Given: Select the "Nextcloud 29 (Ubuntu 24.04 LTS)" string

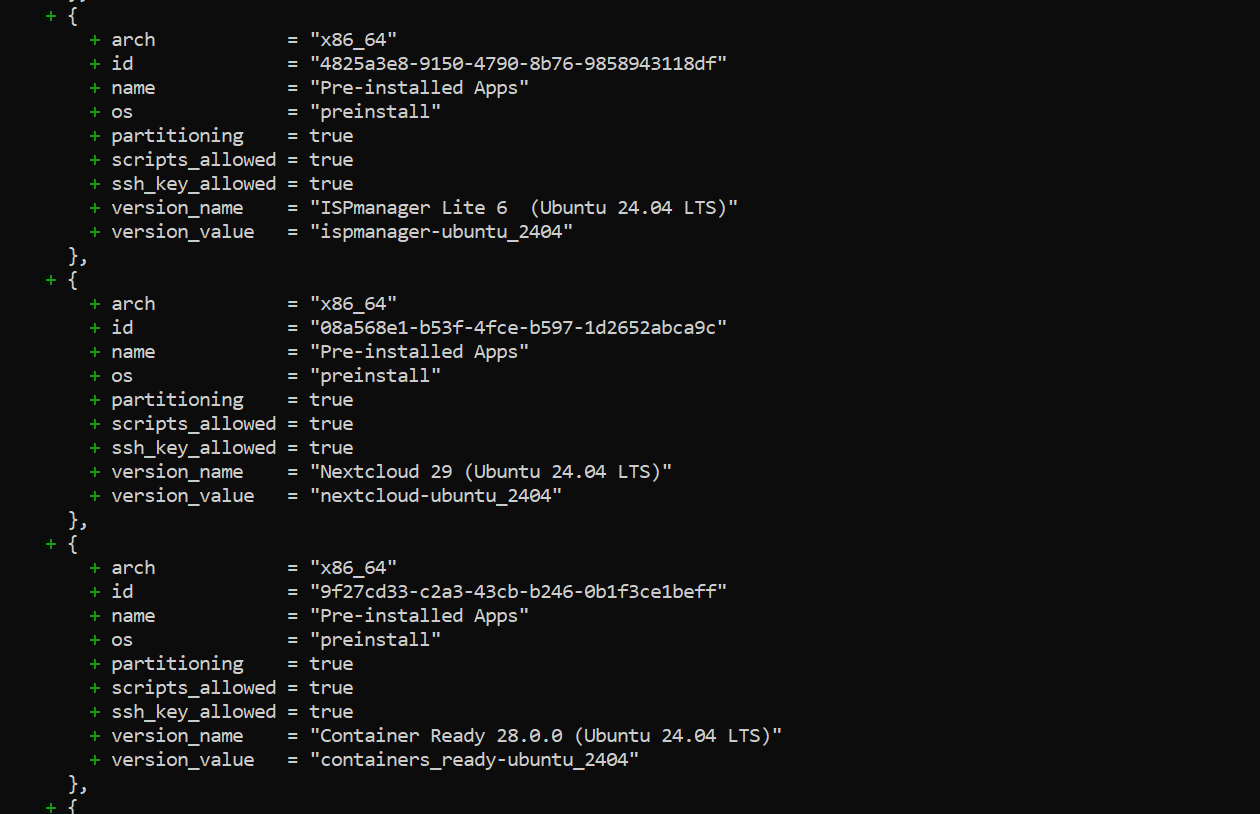Looking at the screenshot, I should 490,472.
